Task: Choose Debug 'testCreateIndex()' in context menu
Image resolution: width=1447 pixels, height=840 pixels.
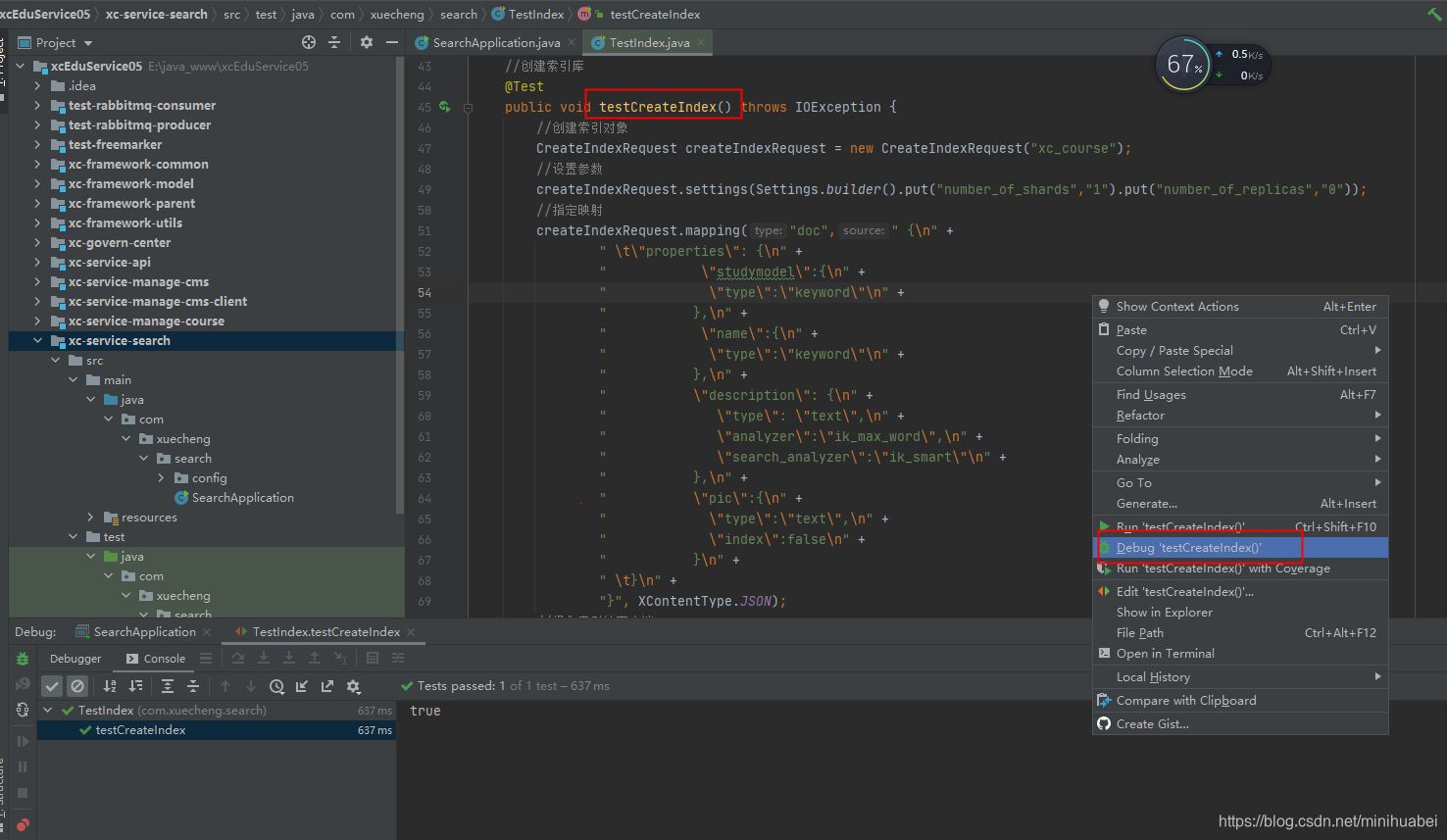Action: [1240, 548]
